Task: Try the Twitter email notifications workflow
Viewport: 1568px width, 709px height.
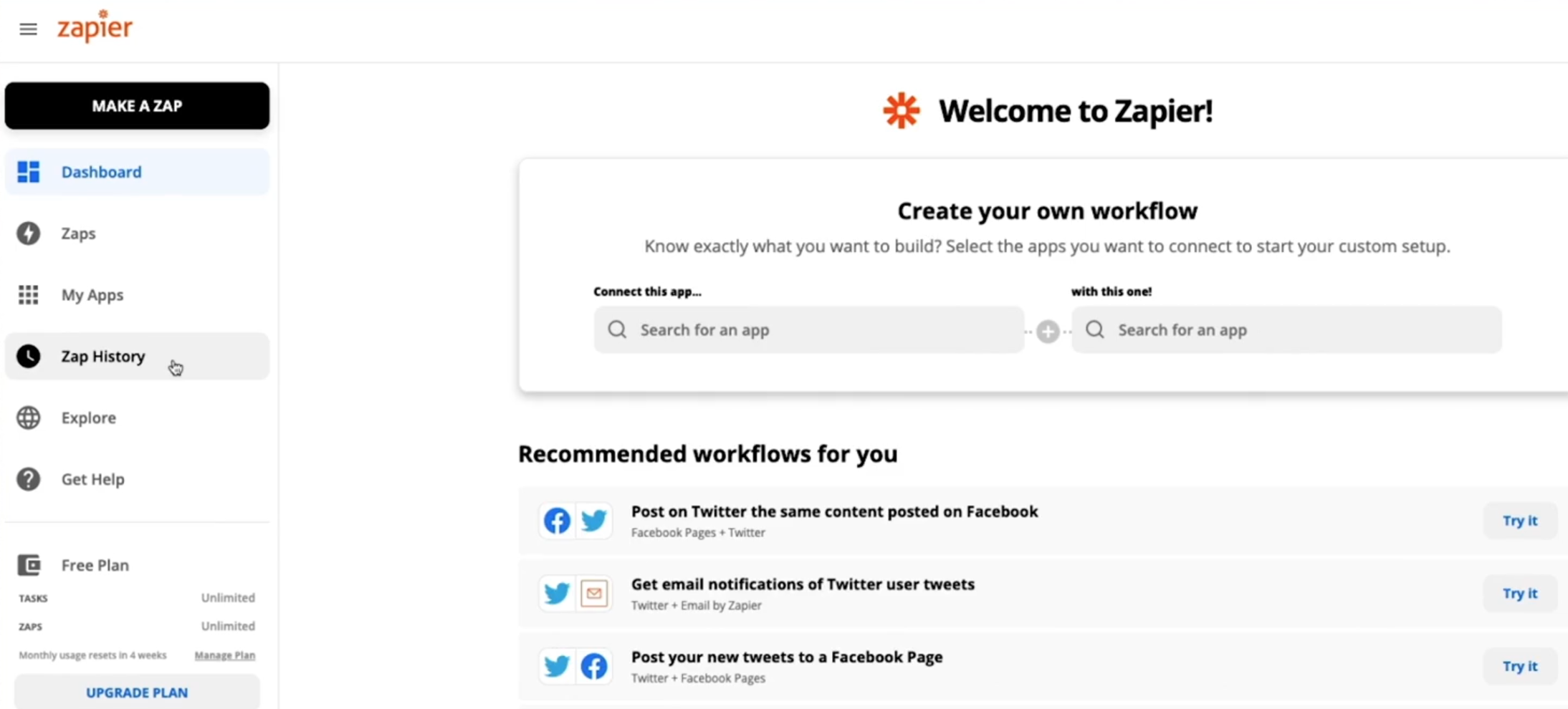Action: tap(1519, 594)
